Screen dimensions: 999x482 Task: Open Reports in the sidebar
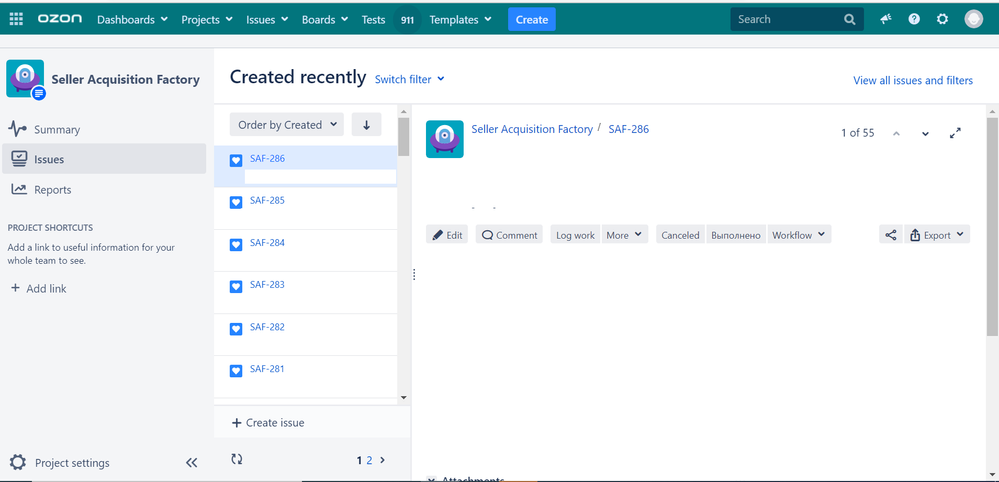click(x=104, y=190)
